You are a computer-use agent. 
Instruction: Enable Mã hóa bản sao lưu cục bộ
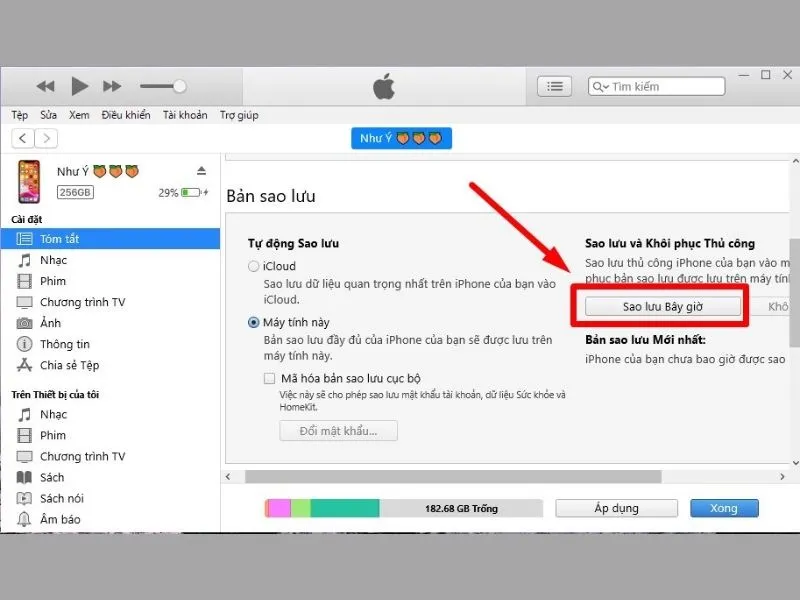269,379
